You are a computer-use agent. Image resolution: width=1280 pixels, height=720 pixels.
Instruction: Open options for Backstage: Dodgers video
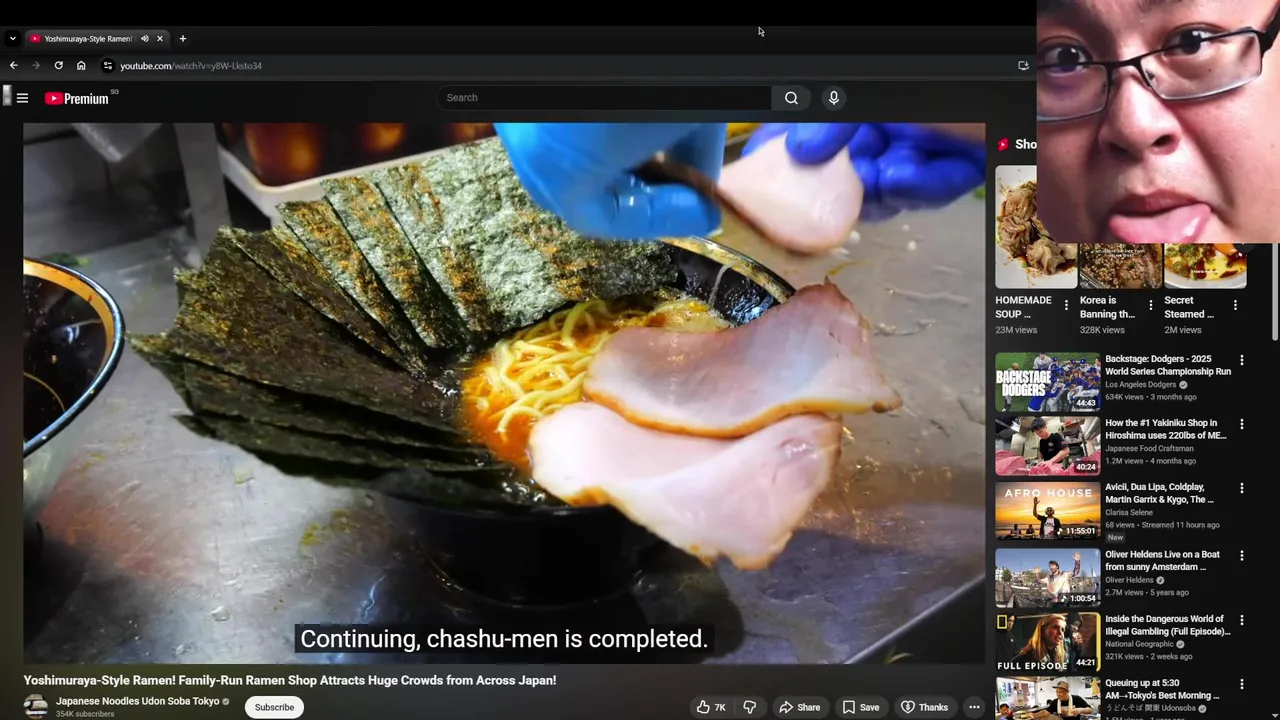click(1242, 360)
